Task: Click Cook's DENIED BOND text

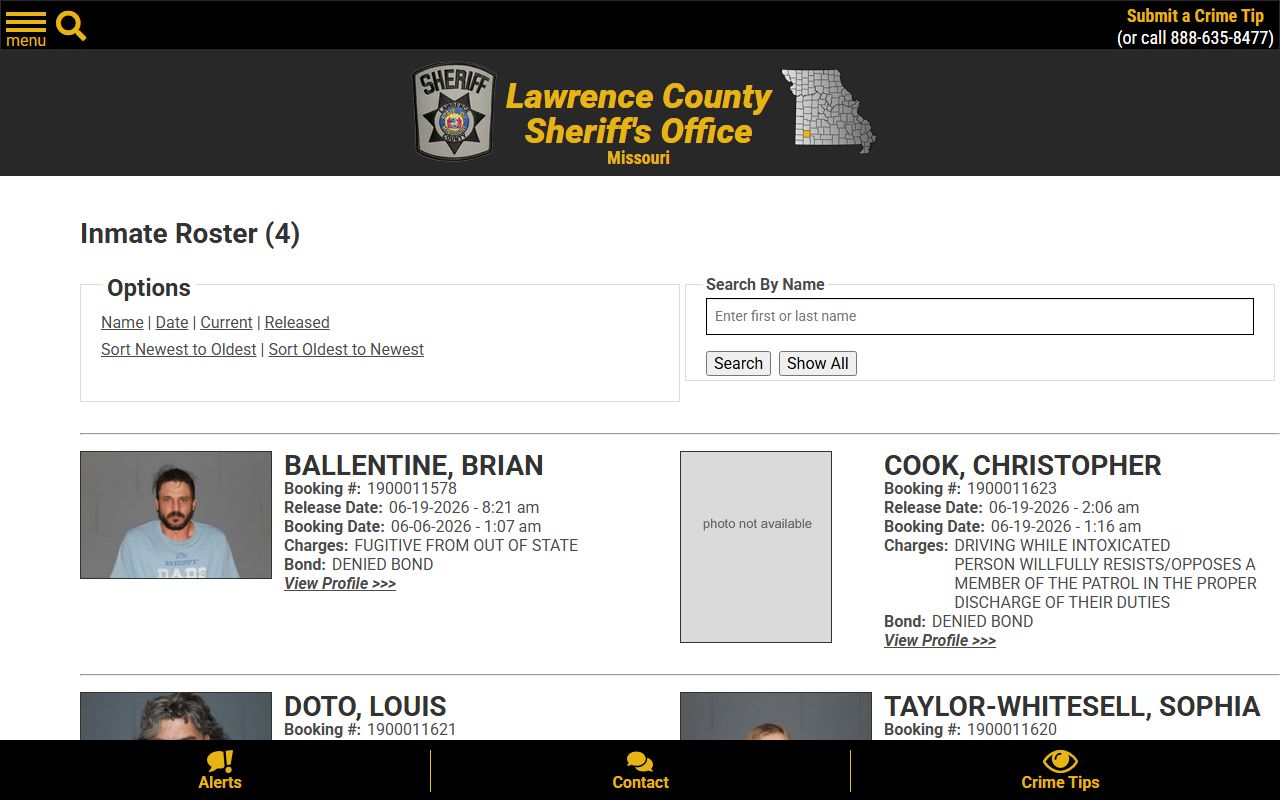Action: point(983,621)
